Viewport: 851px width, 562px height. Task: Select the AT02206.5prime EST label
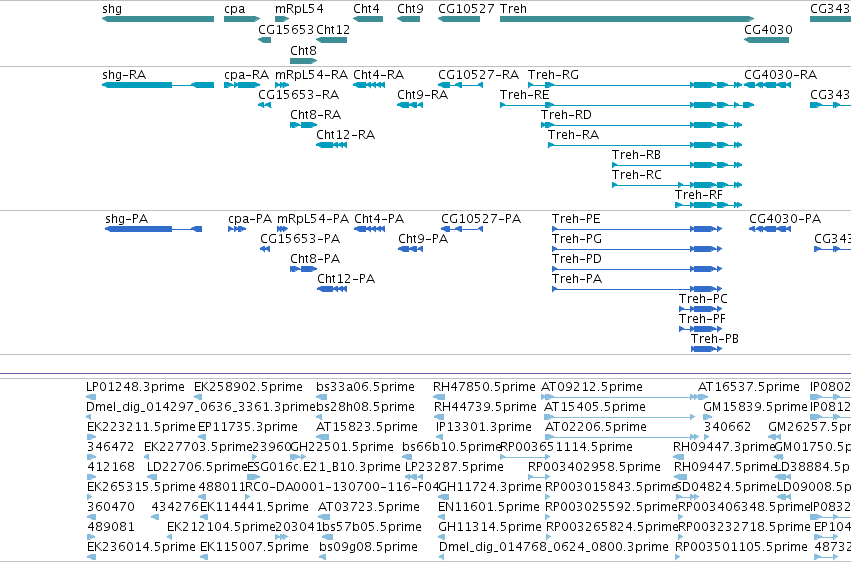pyautogui.click(x=595, y=427)
